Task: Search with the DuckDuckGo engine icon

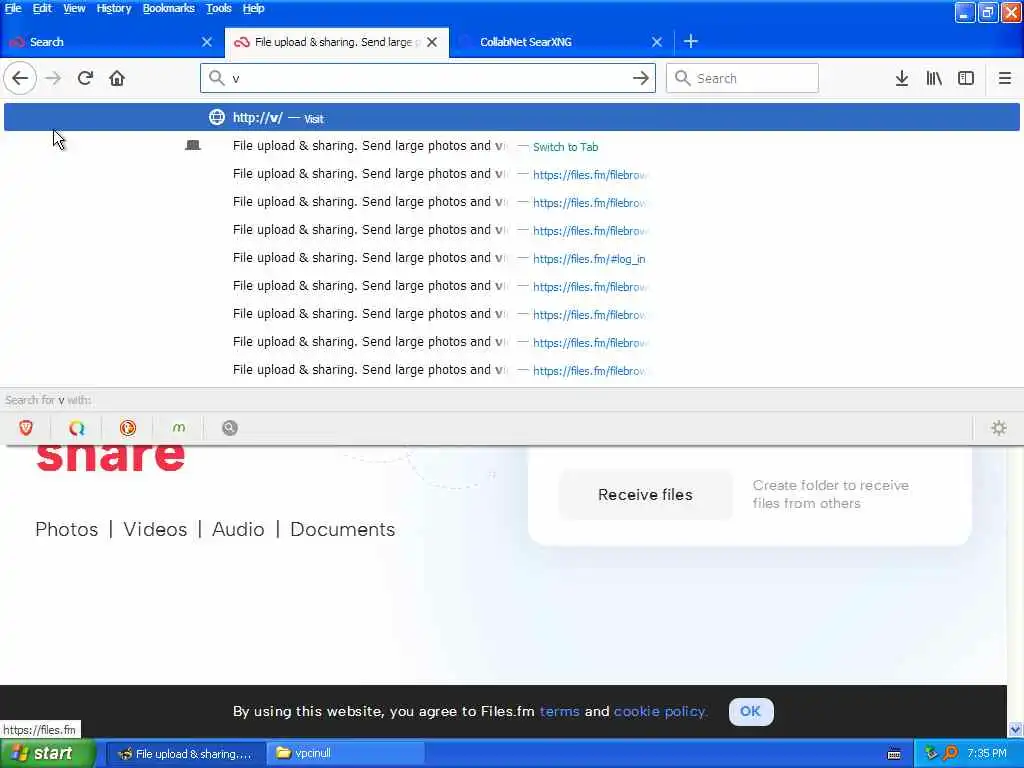Action: 128,428
